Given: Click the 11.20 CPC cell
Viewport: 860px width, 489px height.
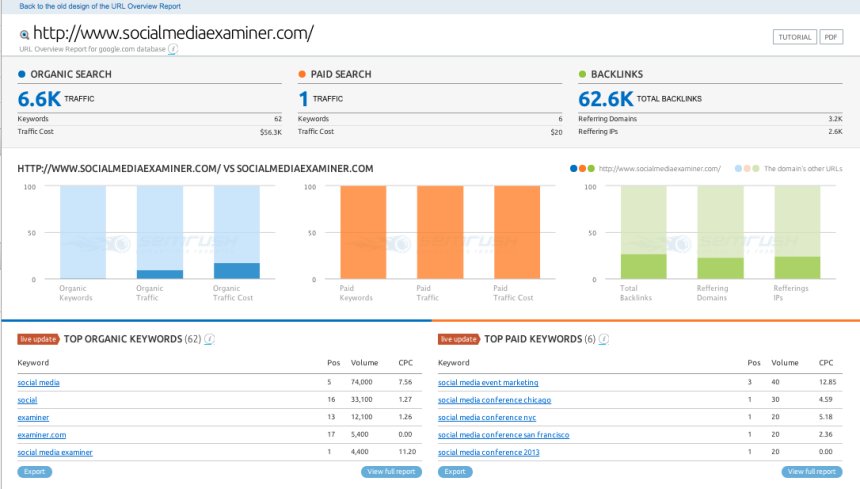Looking at the screenshot, I should 407,452.
